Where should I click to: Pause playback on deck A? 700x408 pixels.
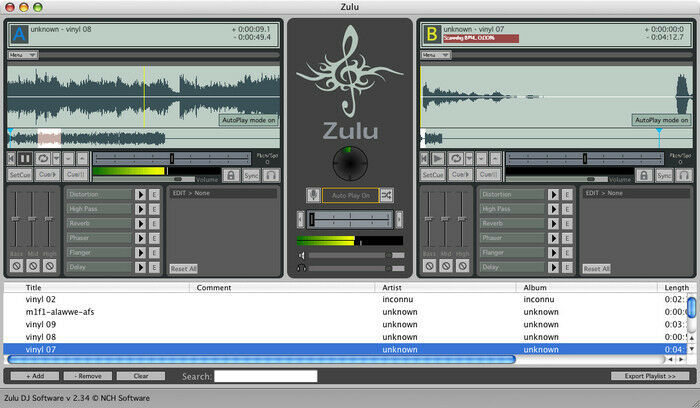click(x=24, y=158)
